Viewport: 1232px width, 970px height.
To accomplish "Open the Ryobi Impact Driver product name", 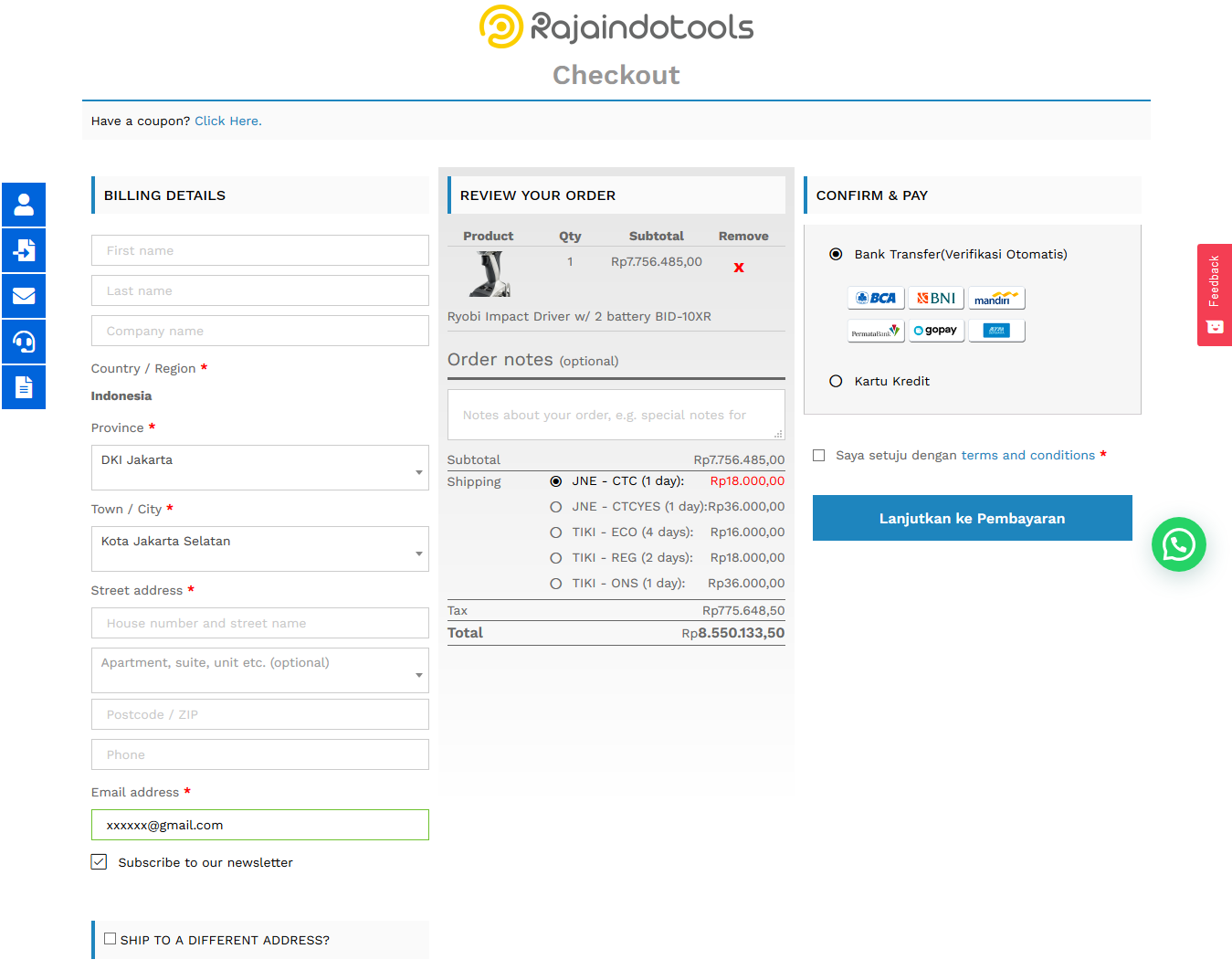I will pyautogui.click(x=579, y=316).
